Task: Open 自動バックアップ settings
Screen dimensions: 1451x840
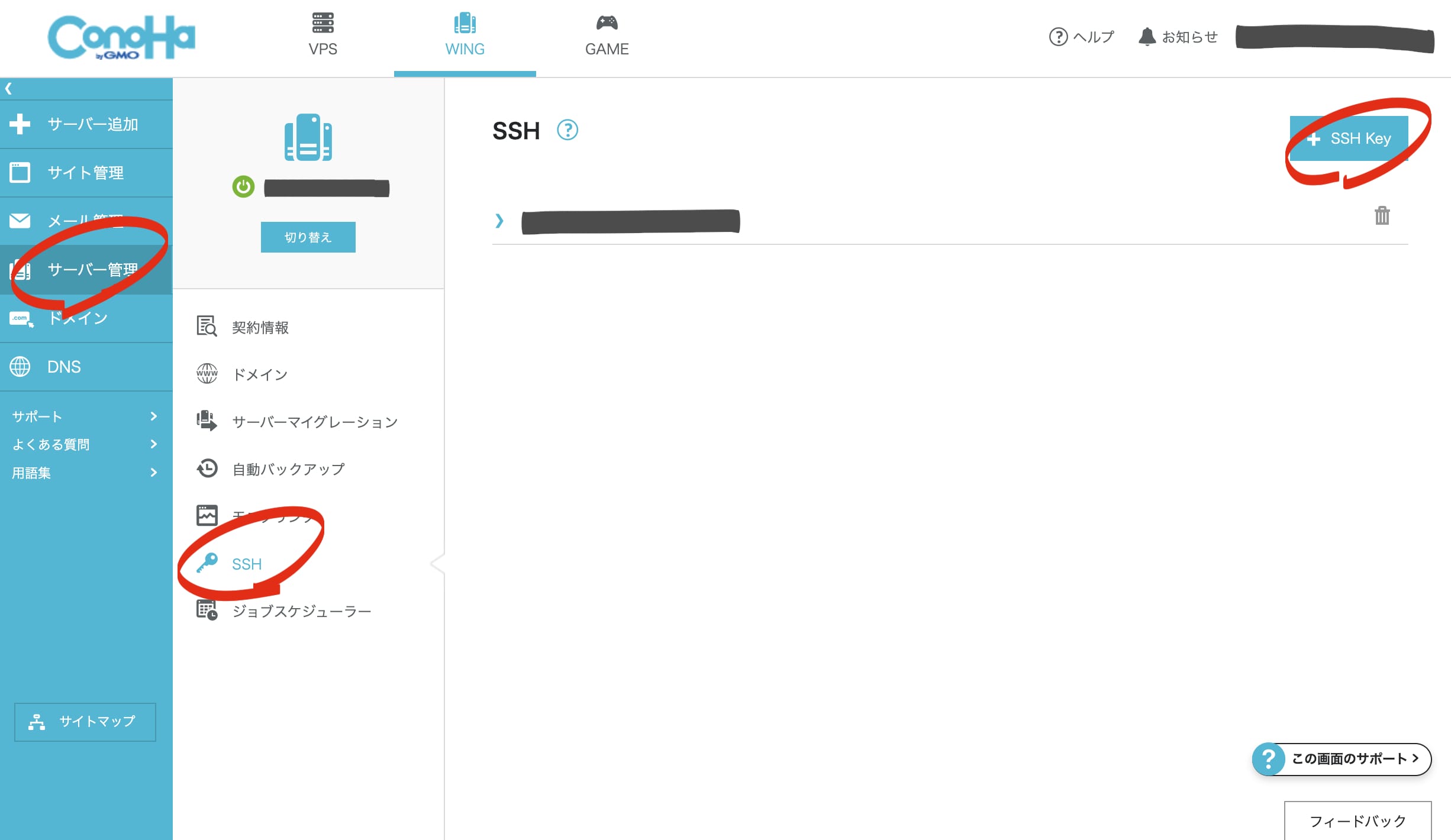Action: point(288,469)
